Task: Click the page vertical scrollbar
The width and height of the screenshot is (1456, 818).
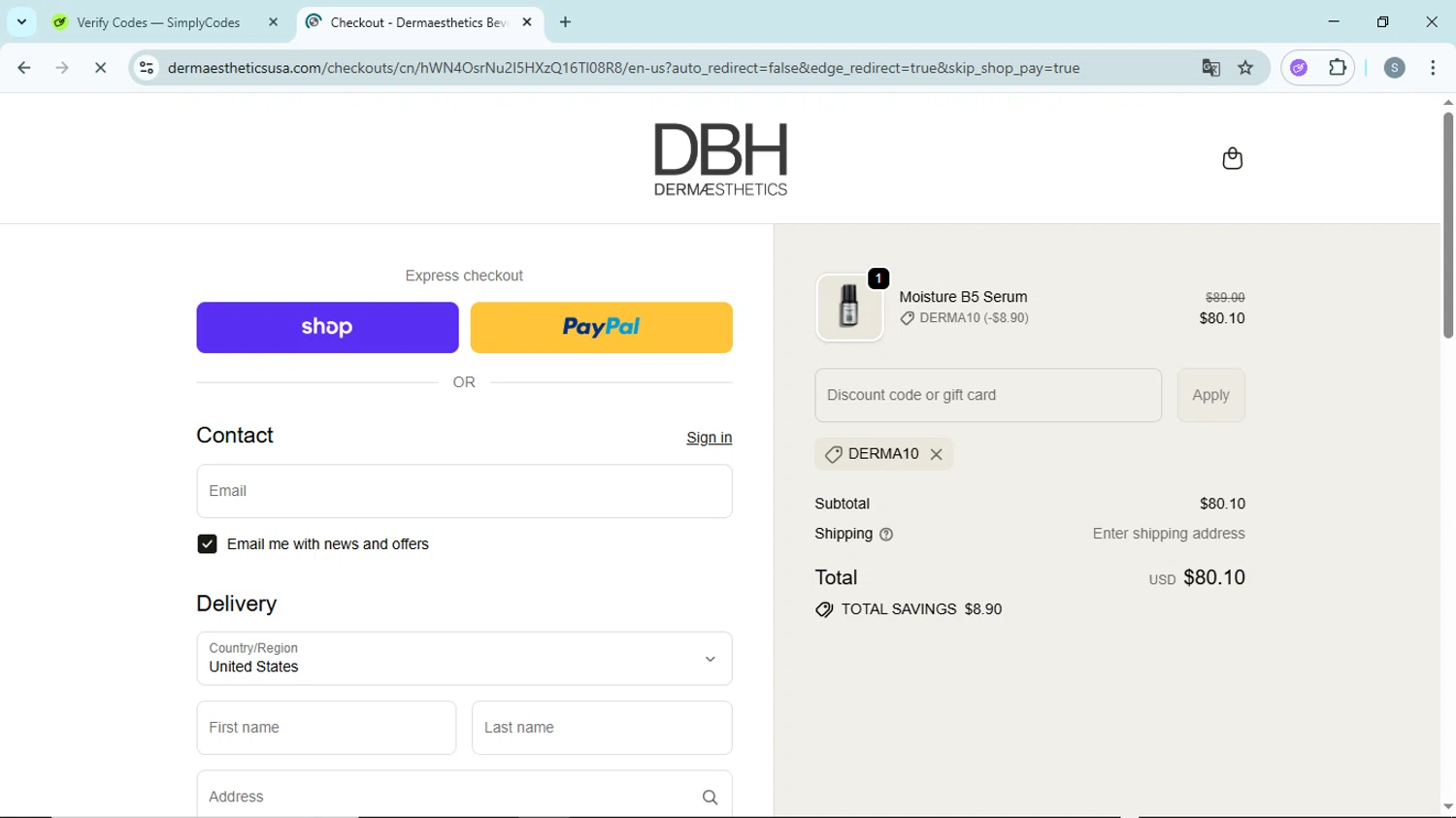Action: [x=1447, y=225]
